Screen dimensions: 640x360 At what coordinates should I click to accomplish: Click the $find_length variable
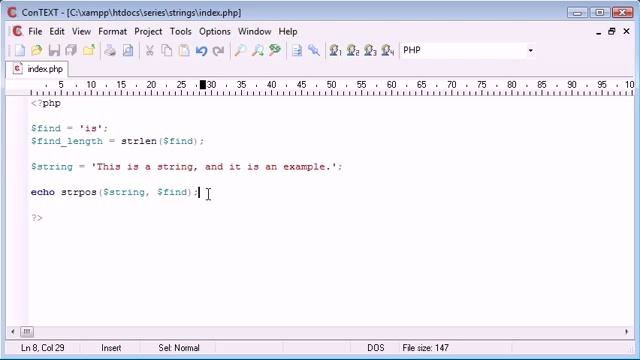pyautogui.click(x=67, y=141)
